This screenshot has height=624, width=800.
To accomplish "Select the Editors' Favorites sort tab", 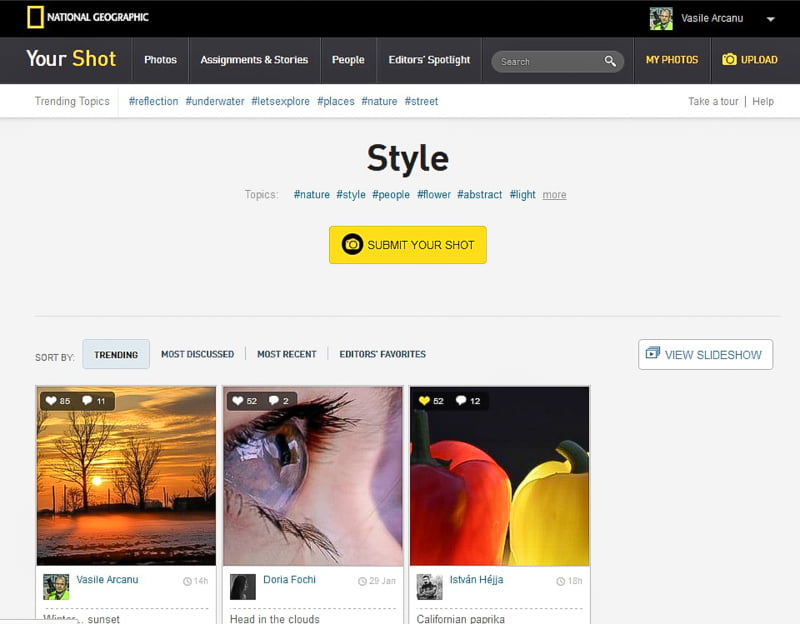I will pyautogui.click(x=382, y=354).
